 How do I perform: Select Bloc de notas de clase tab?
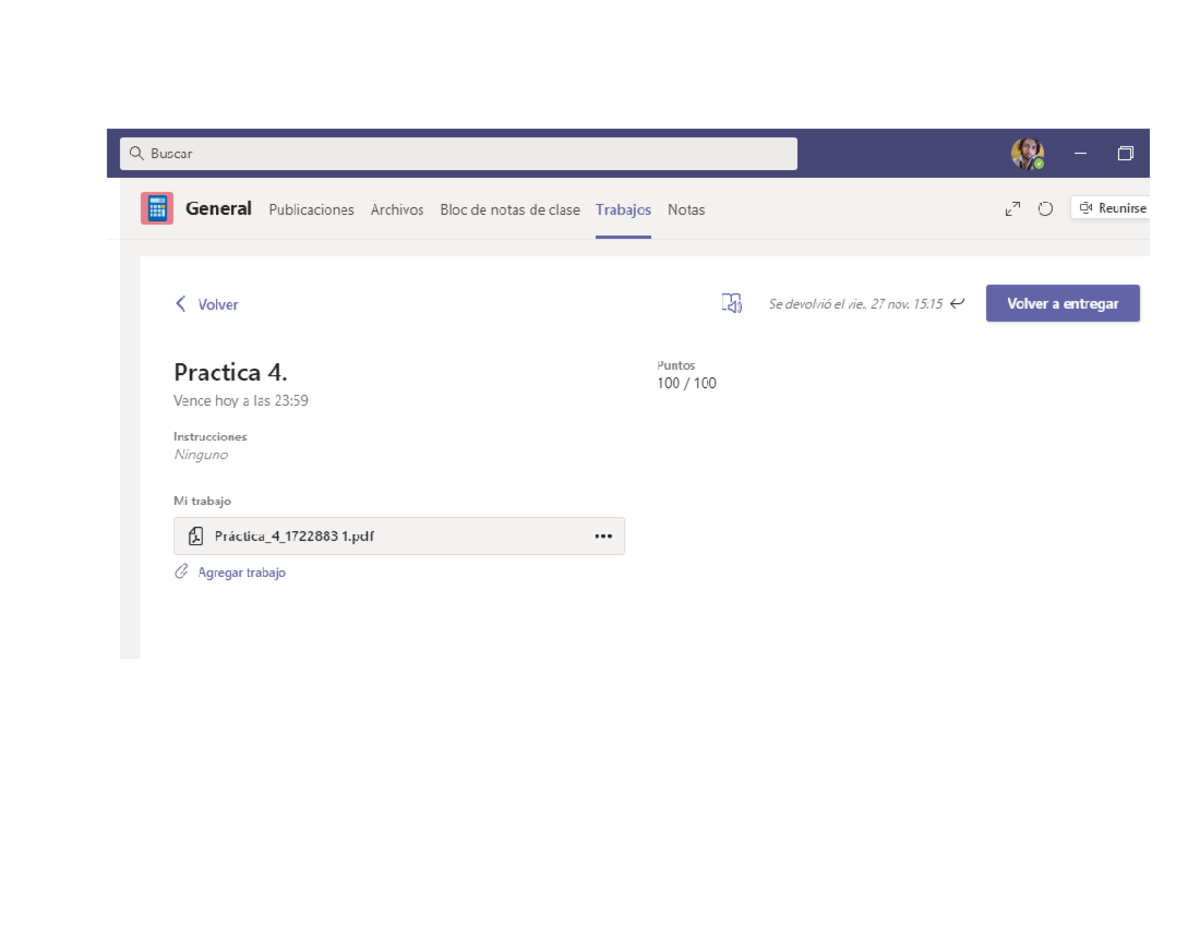pyautogui.click(x=510, y=210)
